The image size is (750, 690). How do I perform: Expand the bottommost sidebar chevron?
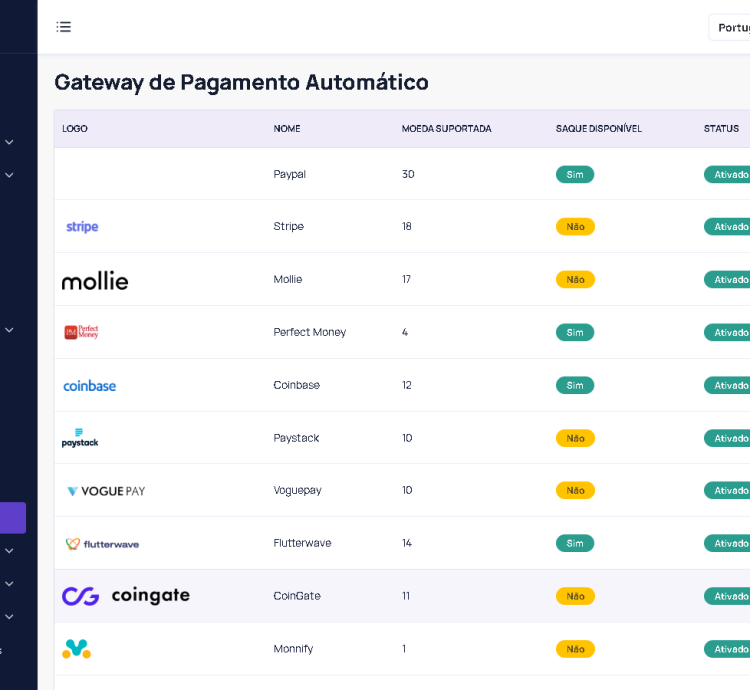pos(9,616)
